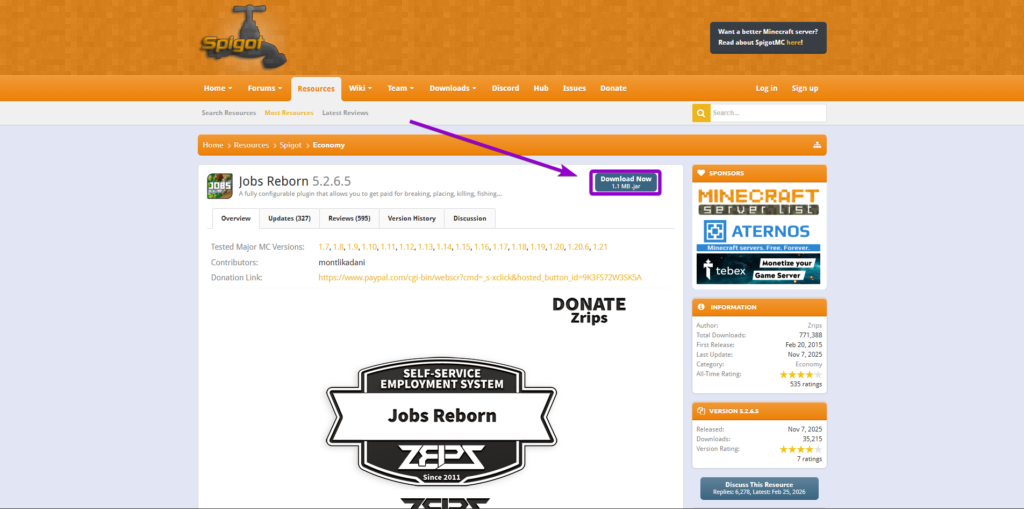Open the PayPal donation link
Screen dimensions: 1024x509
tap(480, 277)
